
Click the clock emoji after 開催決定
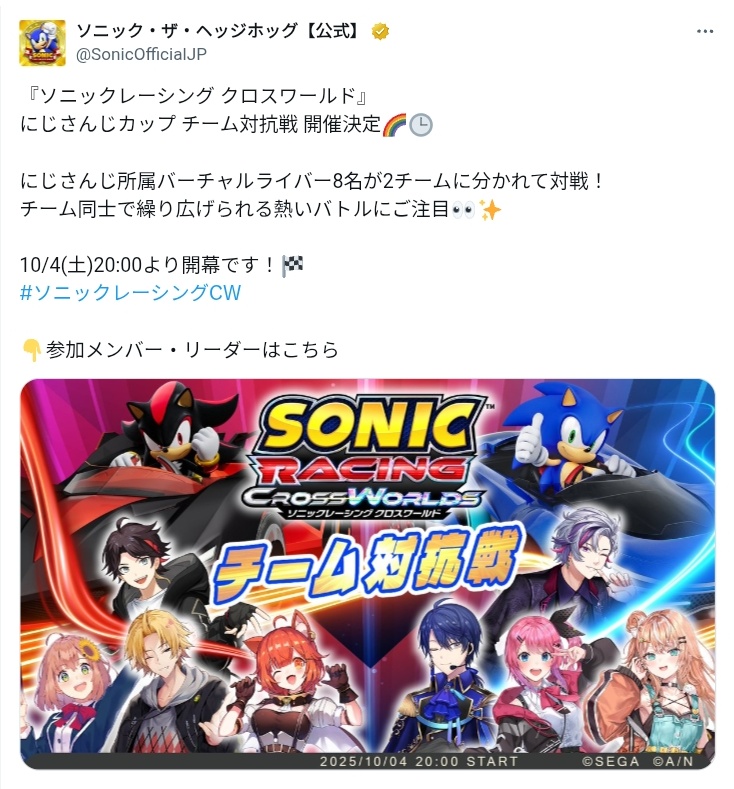[421, 125]
